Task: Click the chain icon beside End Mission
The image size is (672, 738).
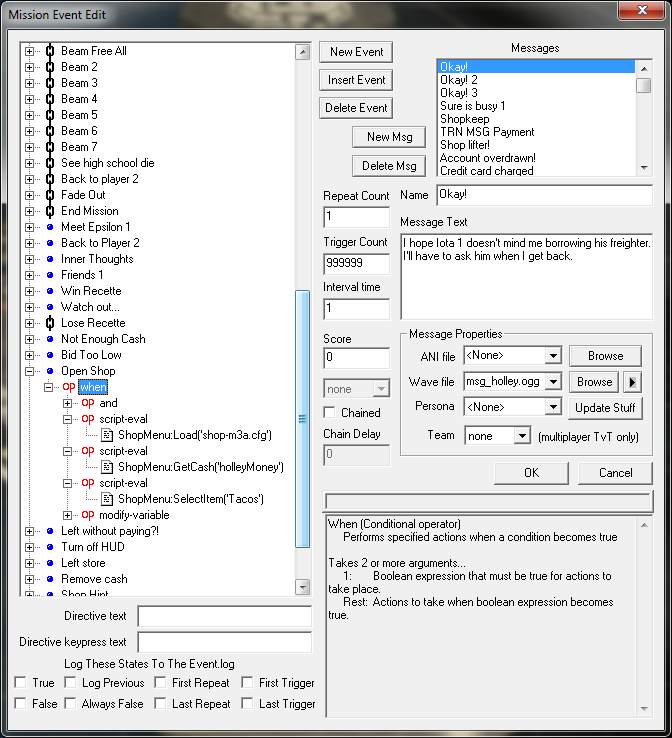Action: coord(50,211)
